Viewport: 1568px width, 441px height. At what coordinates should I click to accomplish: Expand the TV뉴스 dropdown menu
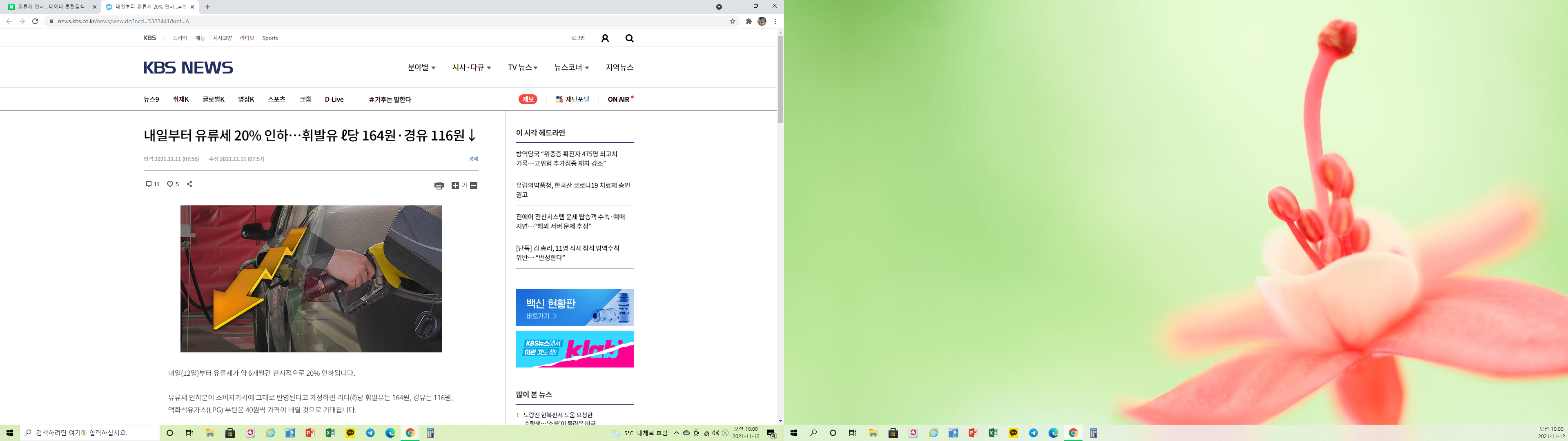pyautogui.click(x=522, y=68)
